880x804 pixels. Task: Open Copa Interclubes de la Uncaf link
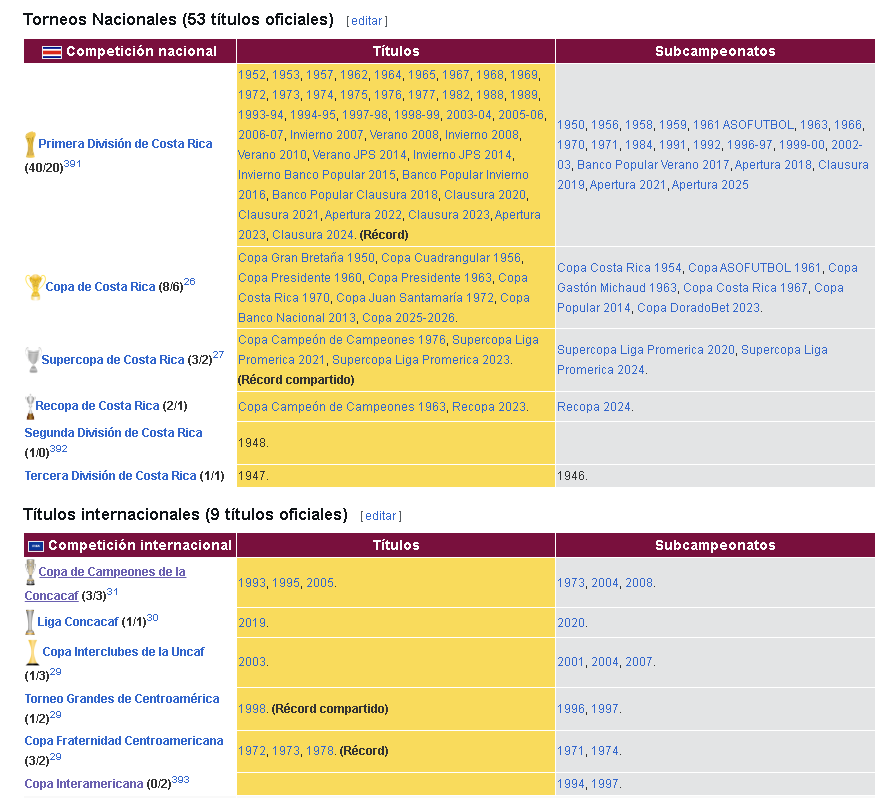(x=123, y=651)
